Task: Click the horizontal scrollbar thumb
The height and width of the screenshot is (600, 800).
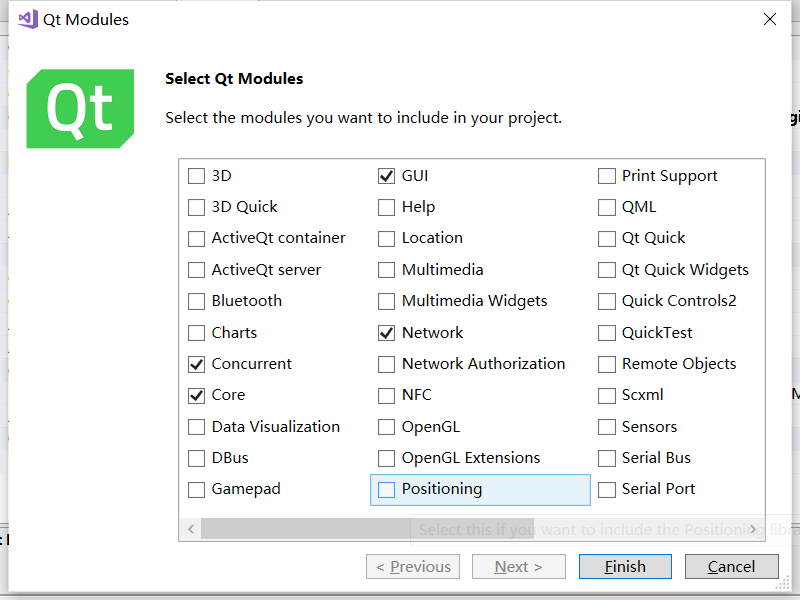Action: pos(367,529)
